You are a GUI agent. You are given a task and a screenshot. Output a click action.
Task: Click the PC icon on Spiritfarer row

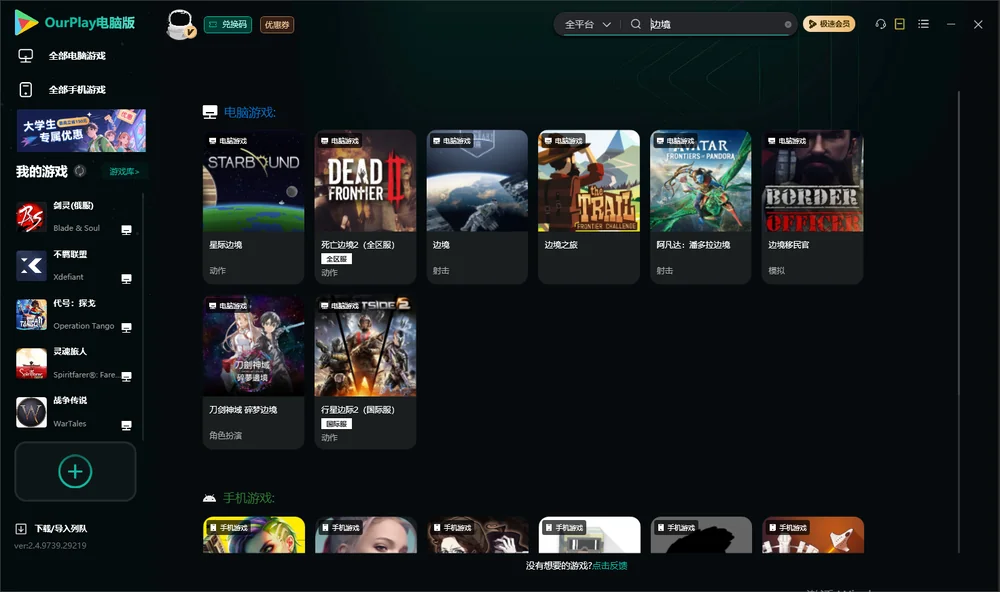point(126,376)
